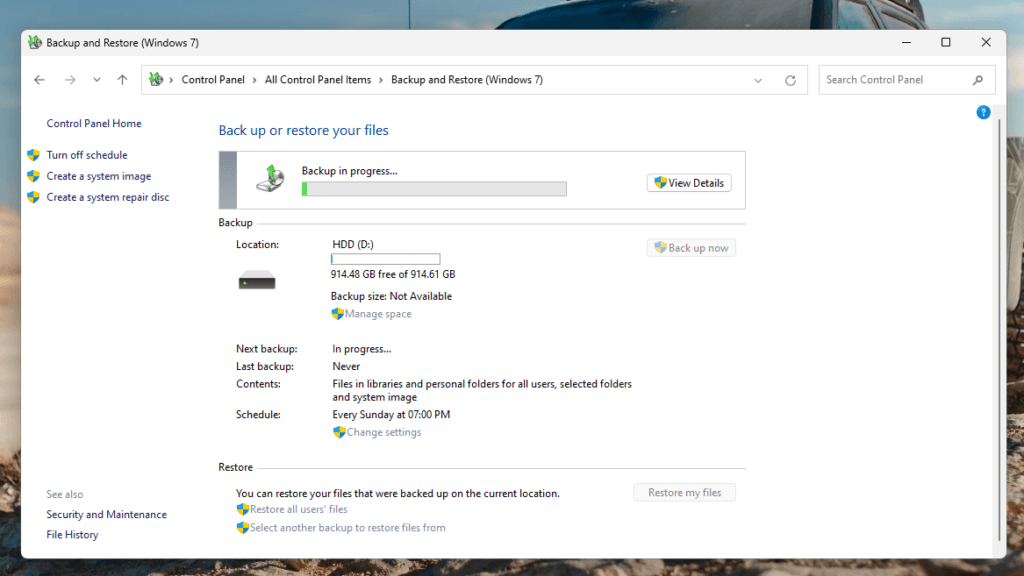Open Change settings link

[383, 432]
